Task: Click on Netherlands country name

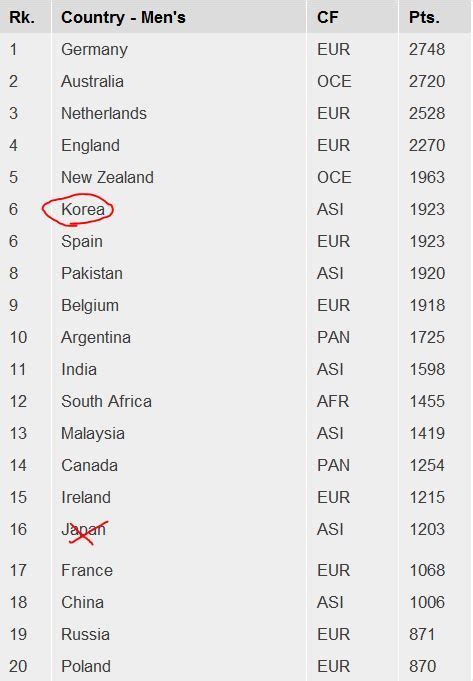Action: pos(104,113)
